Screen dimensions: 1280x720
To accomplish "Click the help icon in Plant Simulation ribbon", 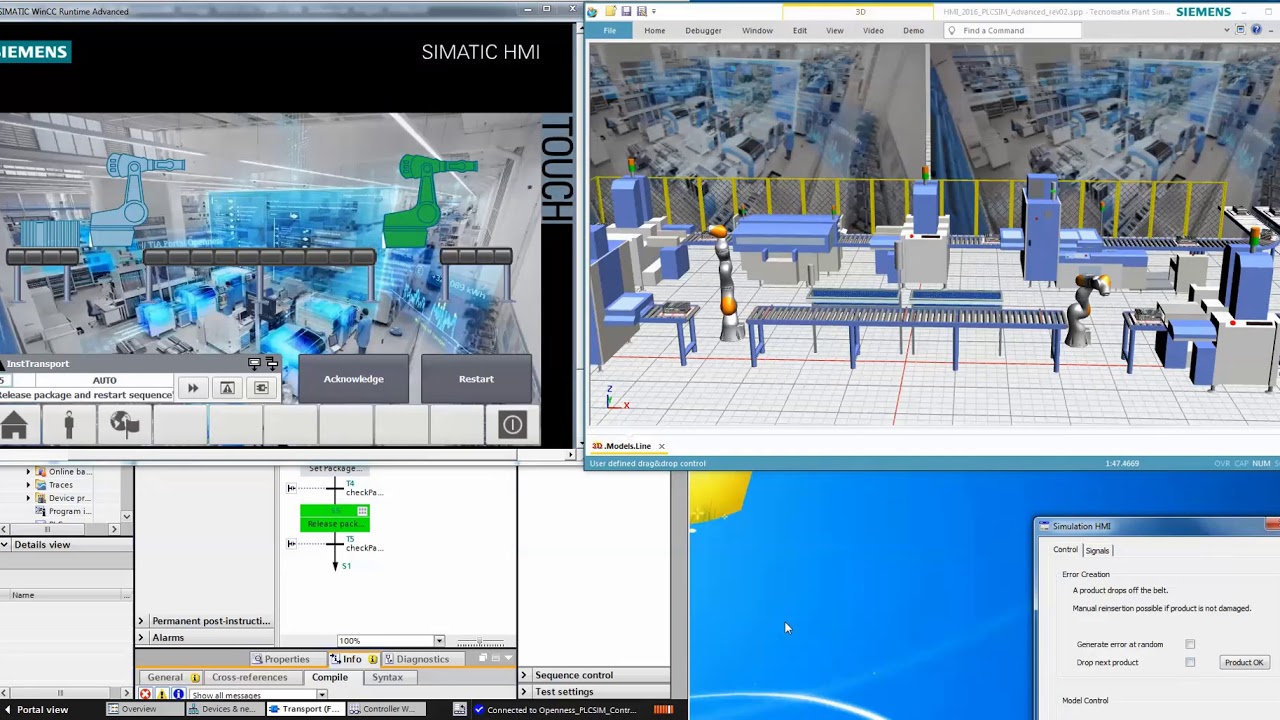I will (1256, 30).
